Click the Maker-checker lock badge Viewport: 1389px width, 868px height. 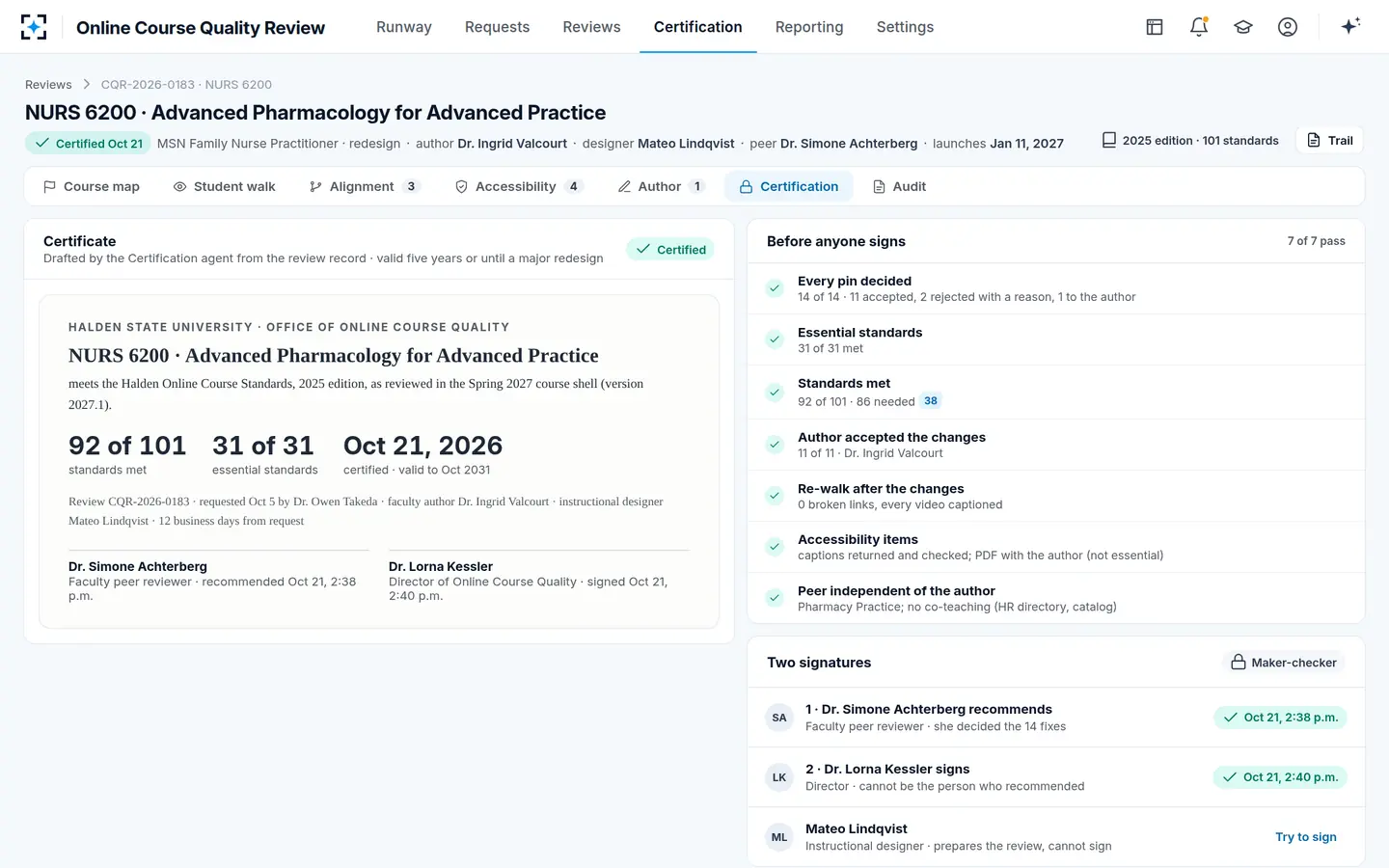(1284, 663)
